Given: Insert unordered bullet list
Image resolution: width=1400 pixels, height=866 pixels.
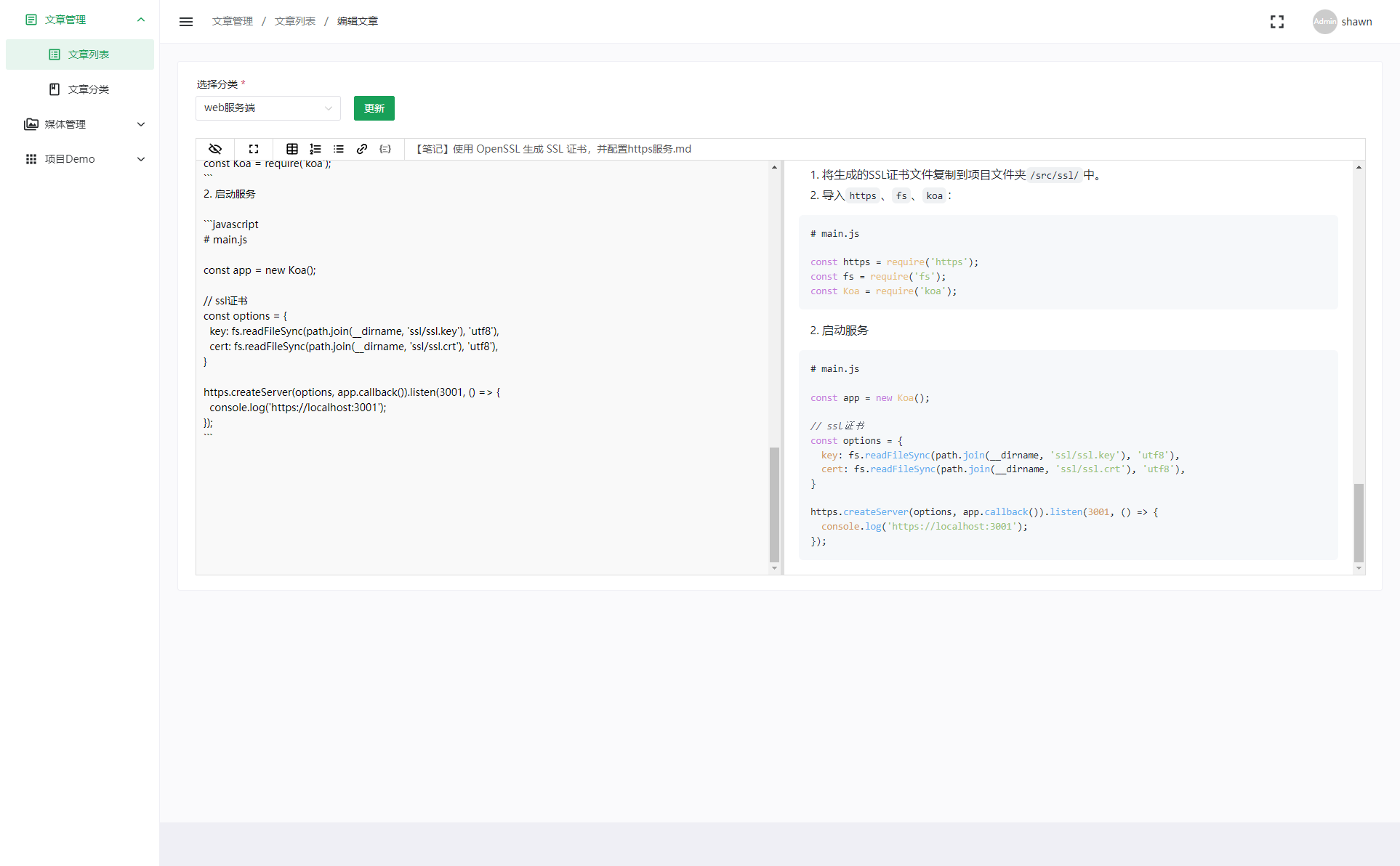Looking at the screenshot, I should tap(339, 149).
